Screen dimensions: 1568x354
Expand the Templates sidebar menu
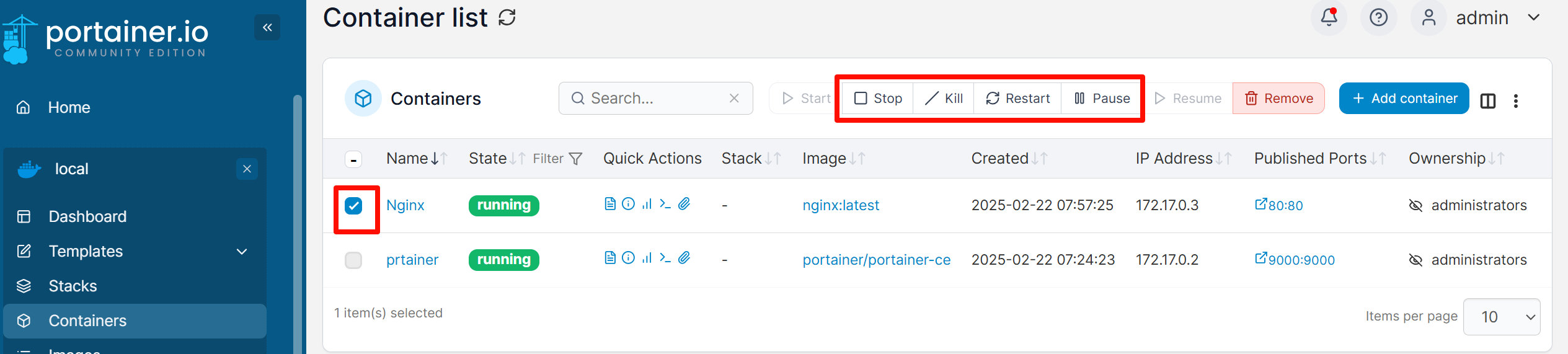(242, 251)
